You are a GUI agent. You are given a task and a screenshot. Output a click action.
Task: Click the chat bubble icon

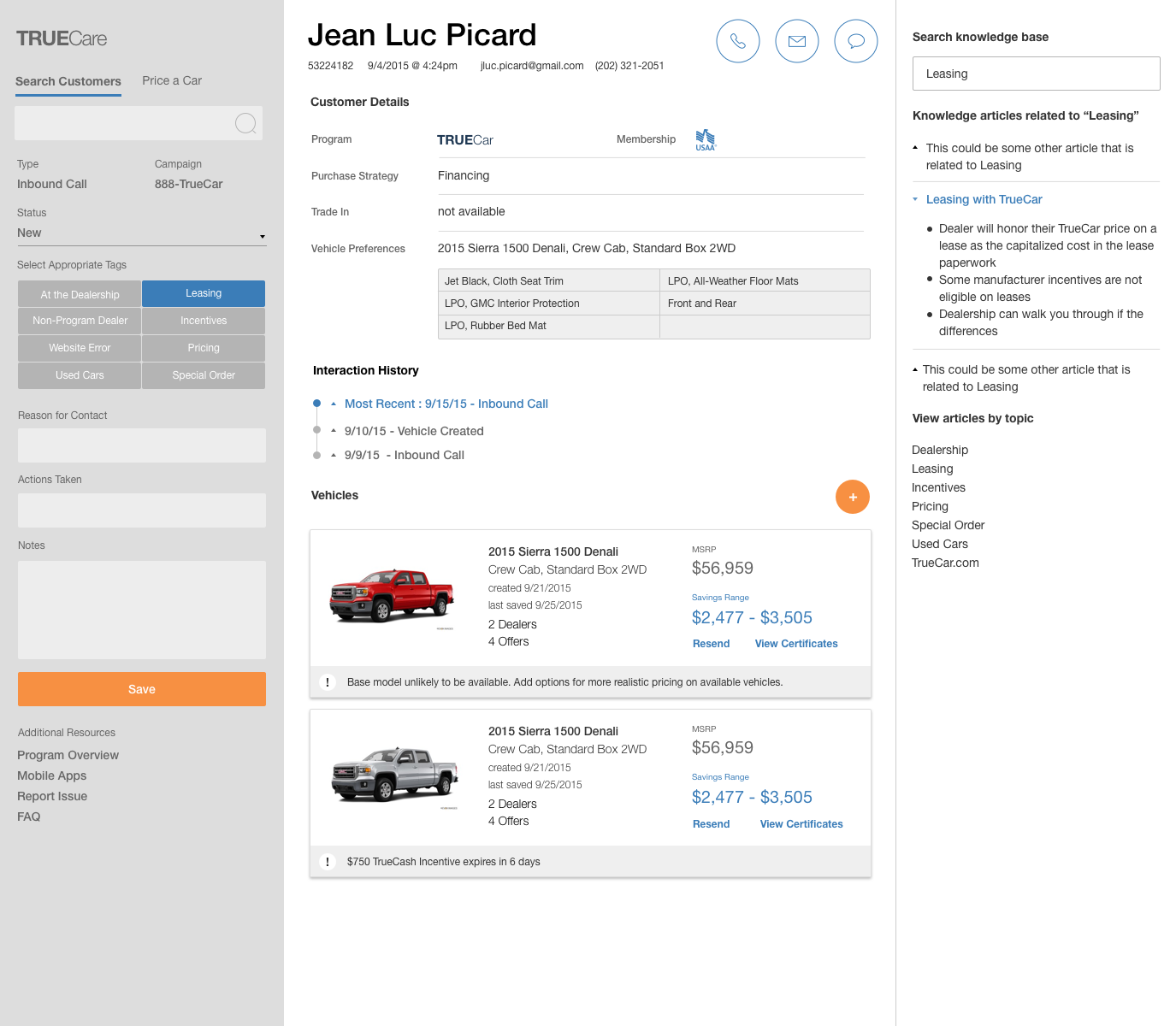(855, 40)
